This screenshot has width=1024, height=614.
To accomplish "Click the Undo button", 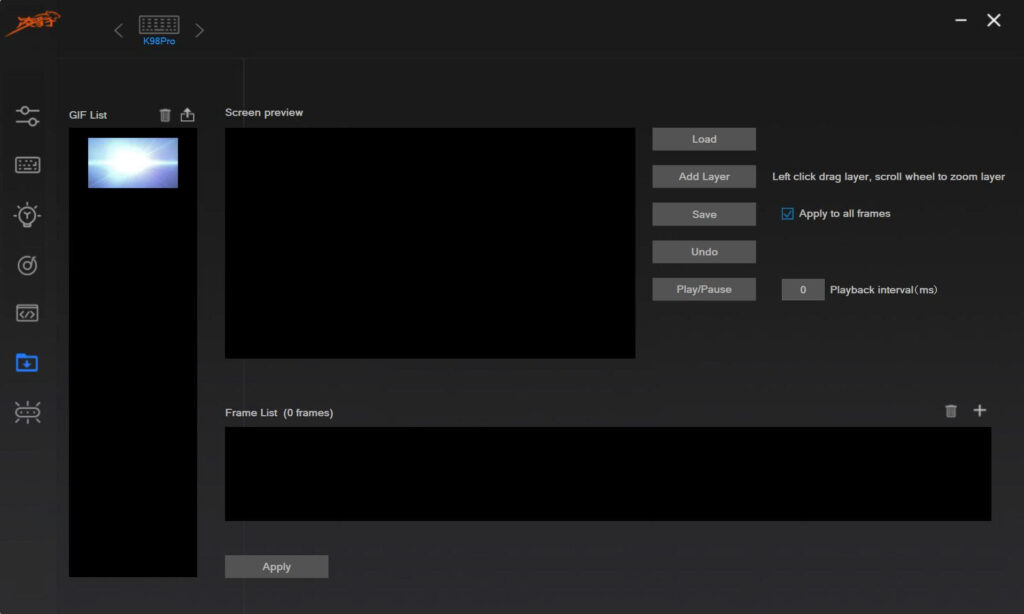I will point(704,251).
